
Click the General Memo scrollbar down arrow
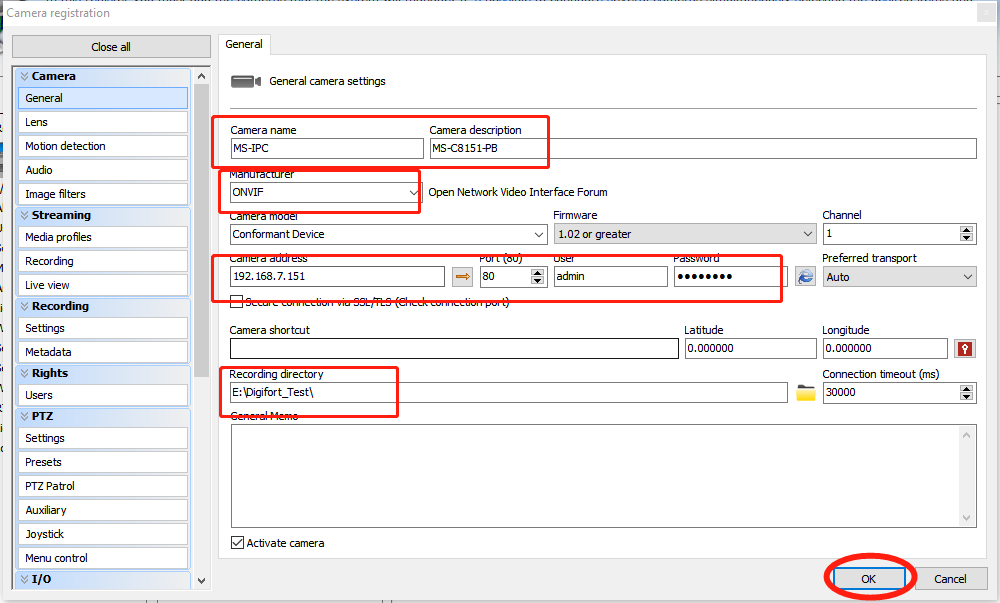967,518
